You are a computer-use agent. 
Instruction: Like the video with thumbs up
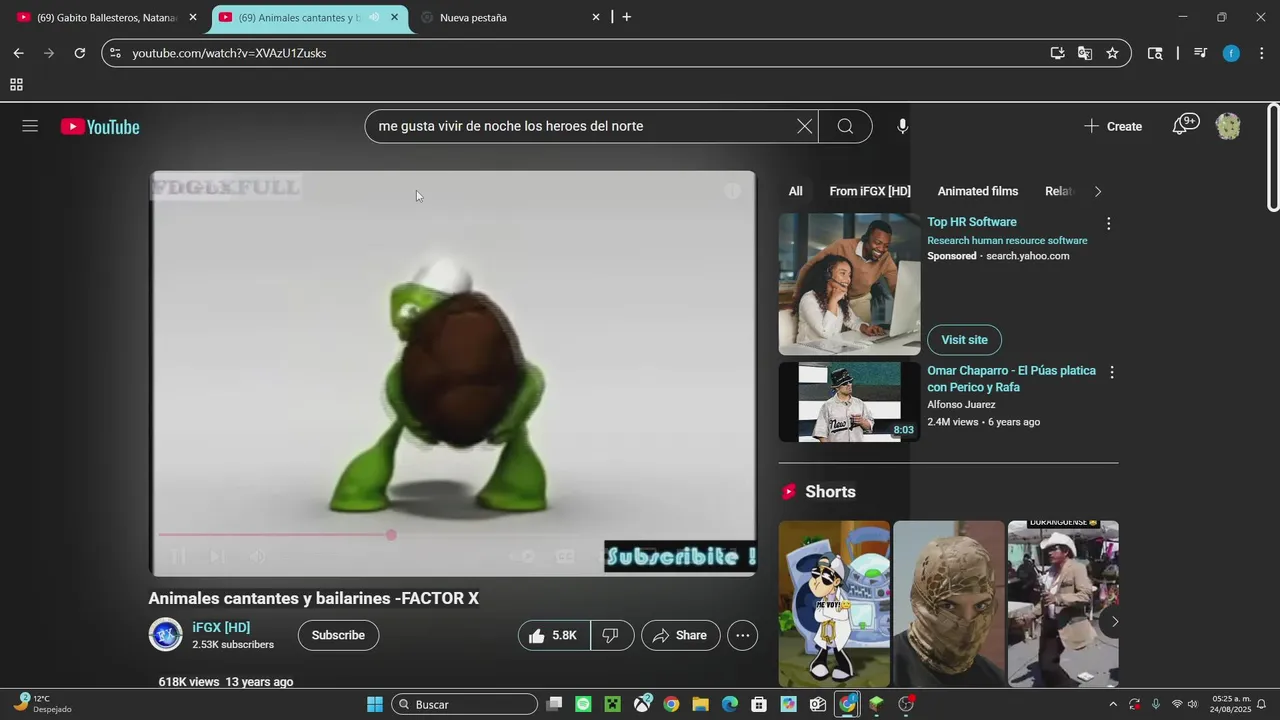554,635
